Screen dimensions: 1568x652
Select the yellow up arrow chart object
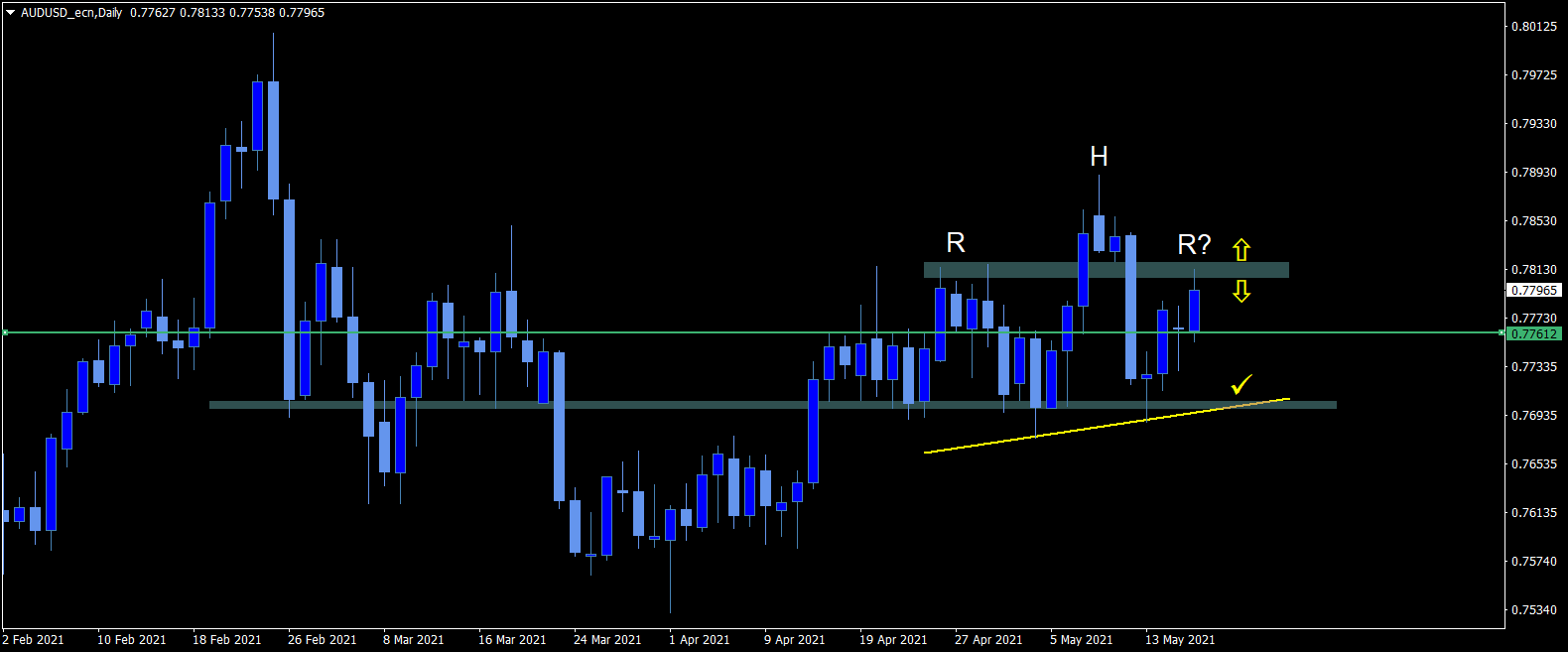(x=1241, y=249)
